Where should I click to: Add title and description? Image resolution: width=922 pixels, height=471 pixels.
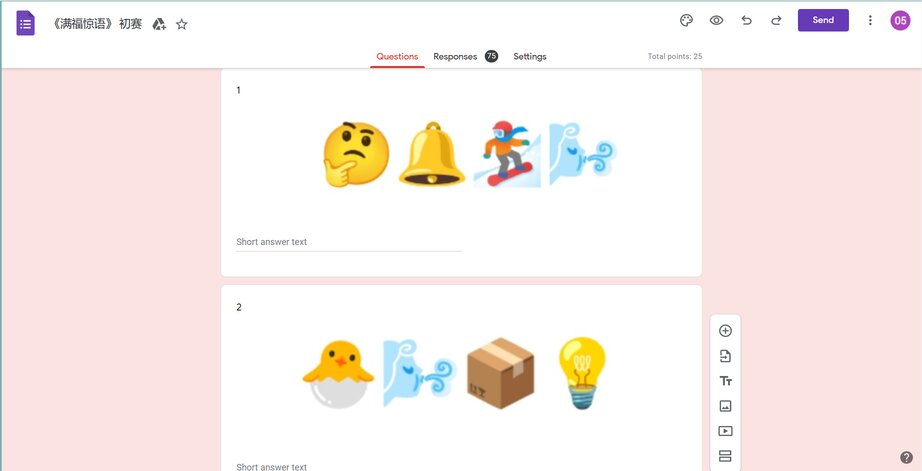(726, 381)
